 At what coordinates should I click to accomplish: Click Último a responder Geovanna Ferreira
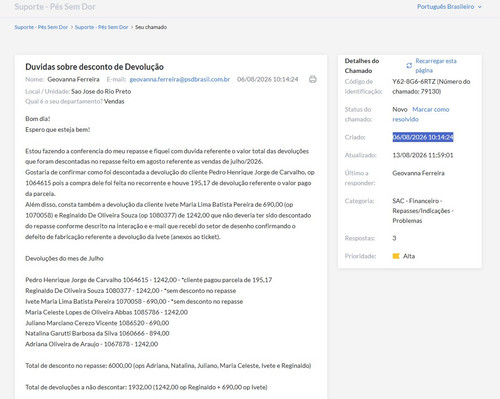[418, 173]
